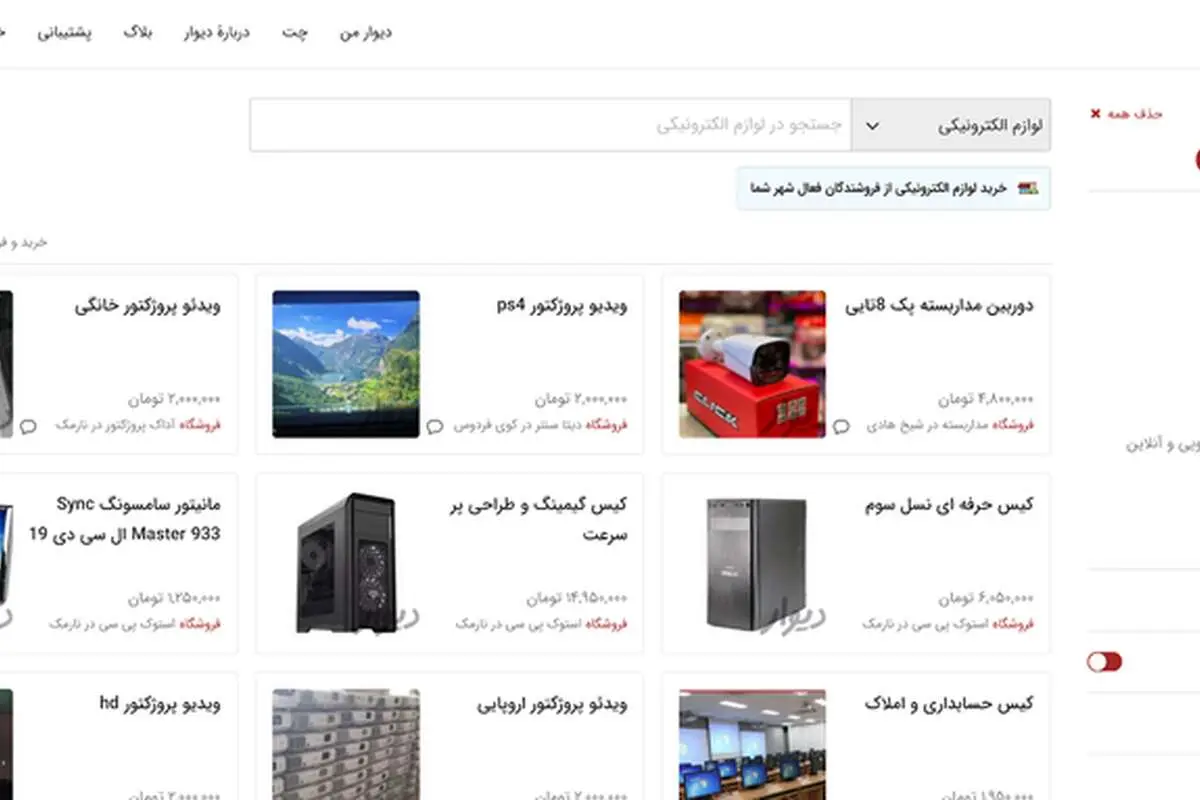1200x800 pixels.
Task: Click the store icon in the blue banner
Action: pyautogui.click(x=1028, y=188)
